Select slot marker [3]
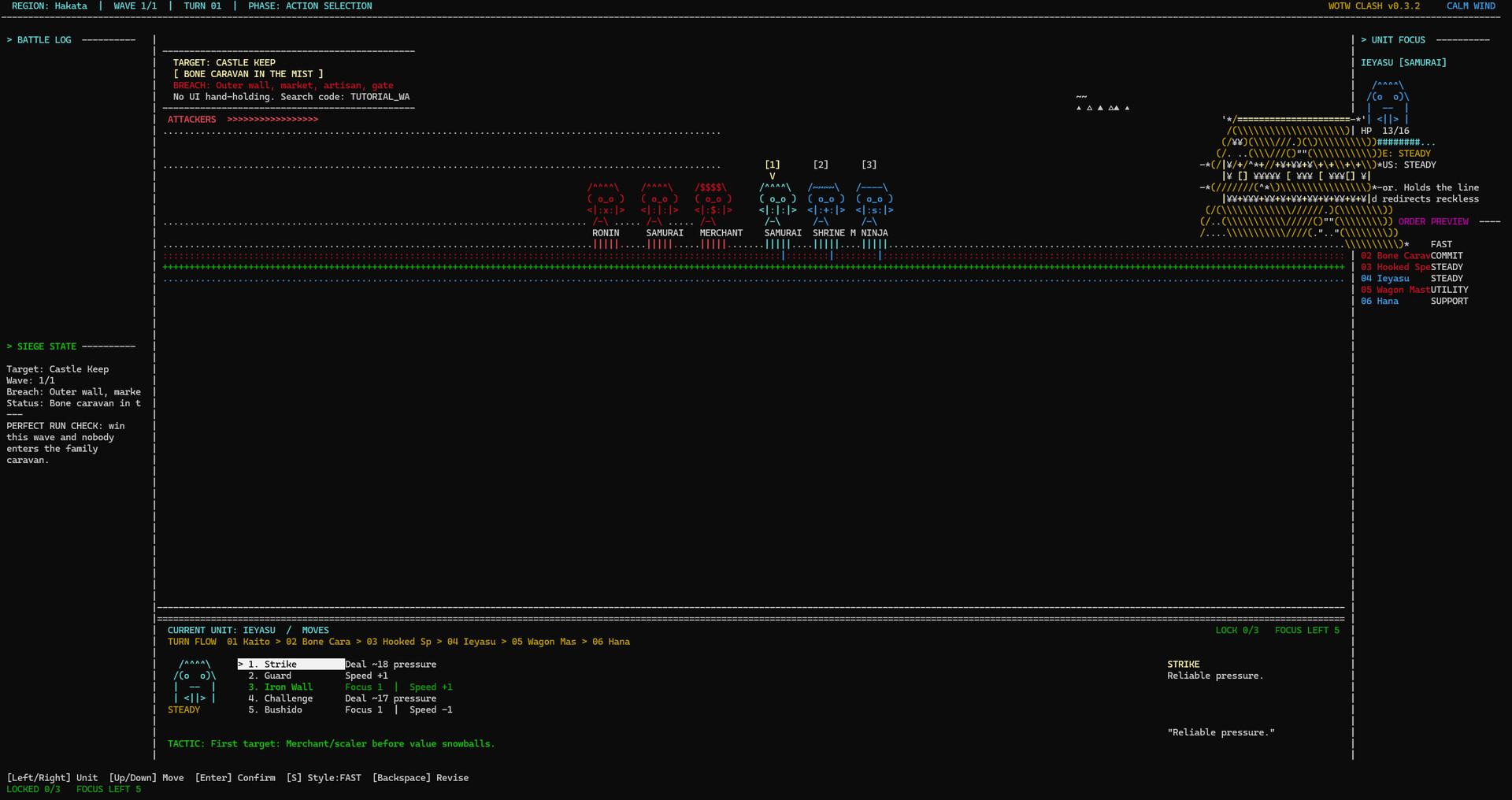 (x=869, y=165)
